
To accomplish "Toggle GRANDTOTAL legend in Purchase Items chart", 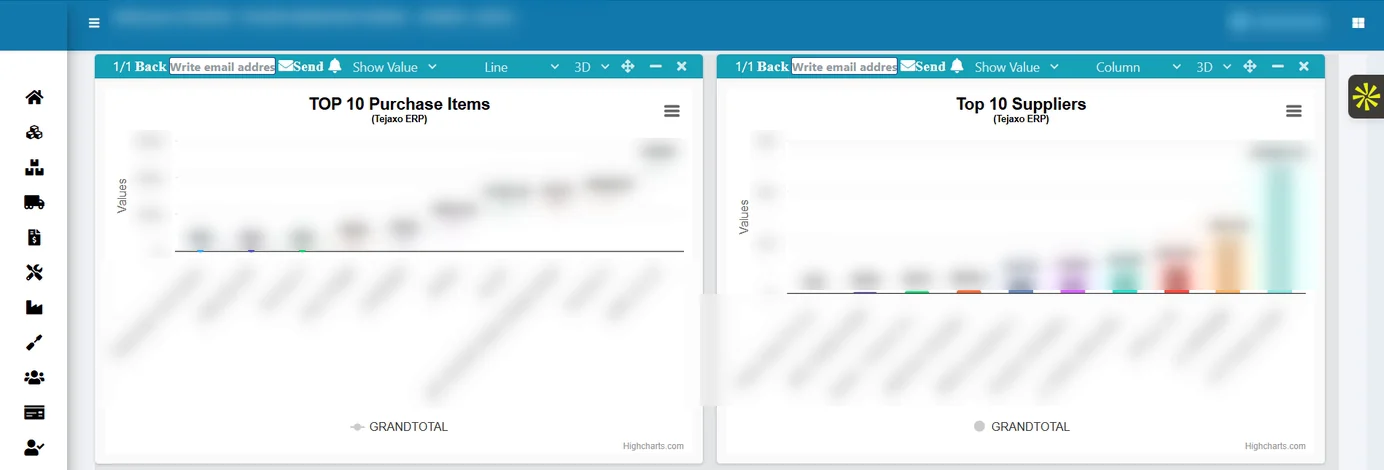I will click(x=399, y=427).
